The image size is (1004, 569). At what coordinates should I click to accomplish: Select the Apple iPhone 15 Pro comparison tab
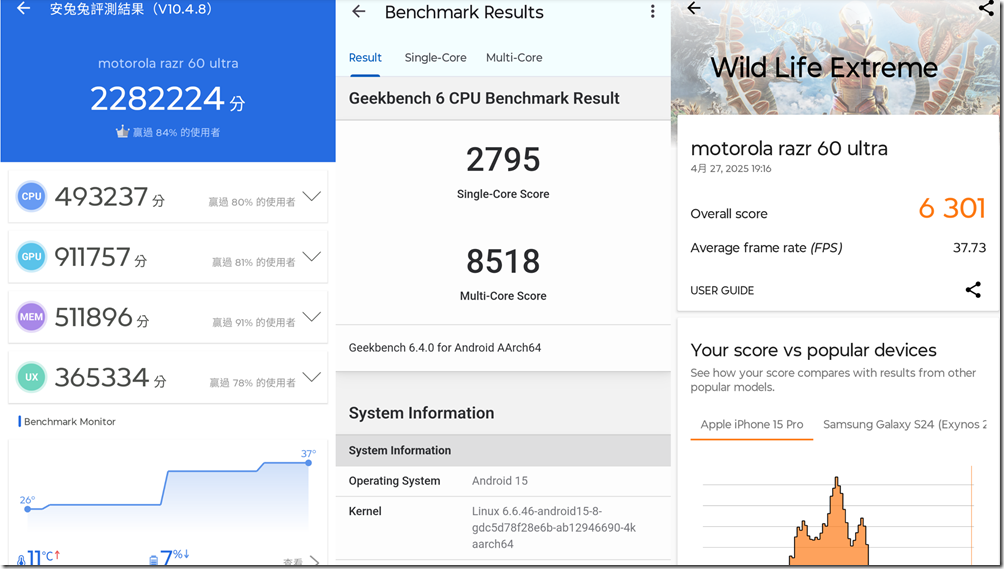click(752, 424)
